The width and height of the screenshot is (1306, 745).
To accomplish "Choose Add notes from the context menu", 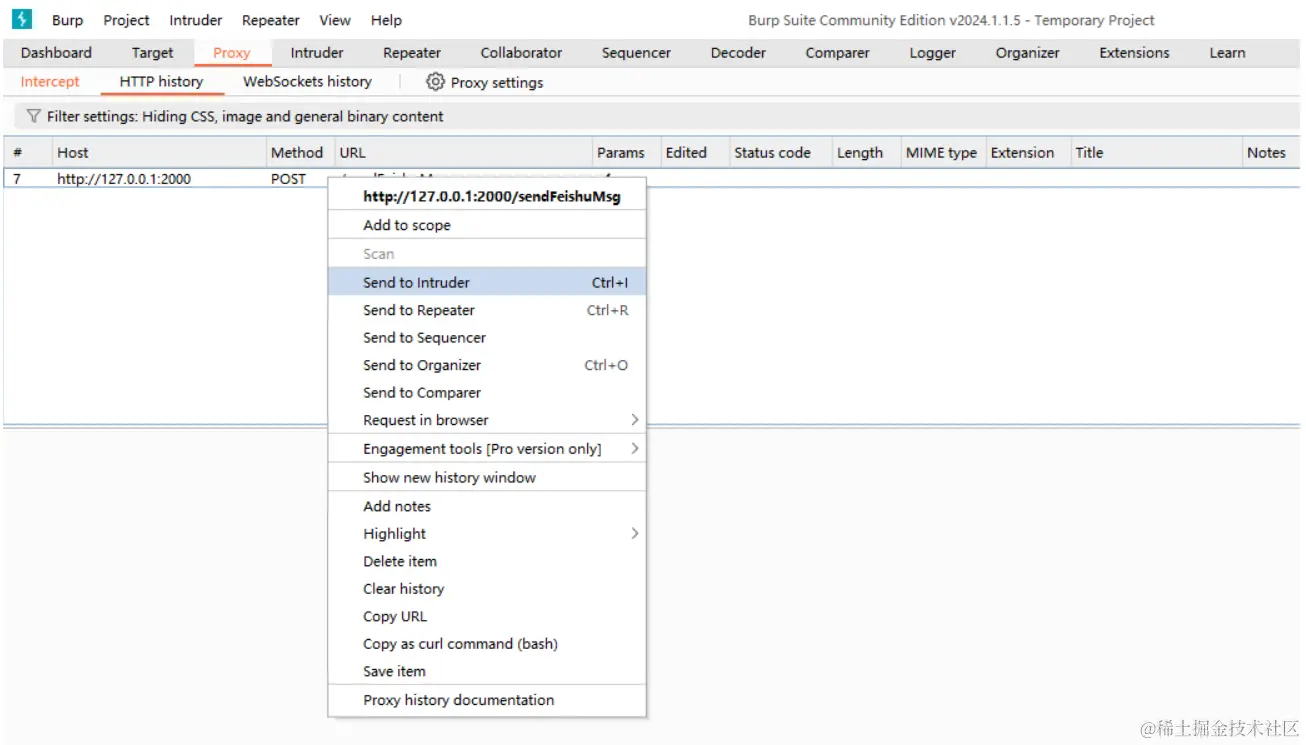I will coord(487,506).
